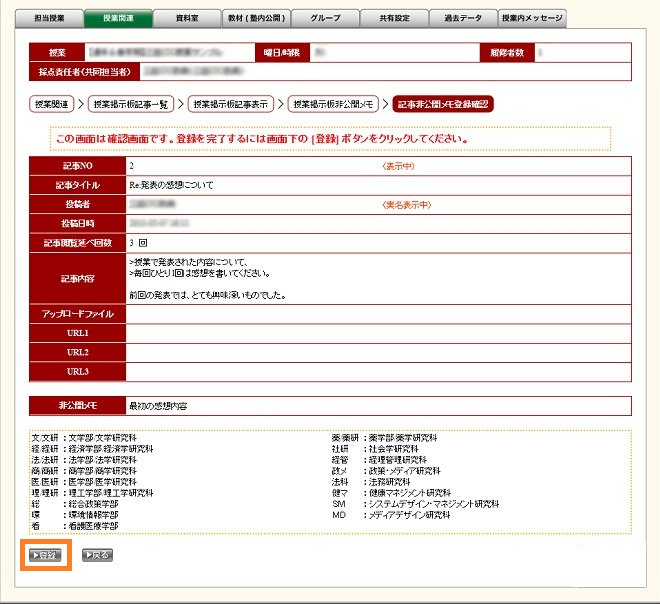Click the 〈実名表示中〉 status in 投稿者 row
Viewport: 660px width, 604px height.
tap(407, 204)
